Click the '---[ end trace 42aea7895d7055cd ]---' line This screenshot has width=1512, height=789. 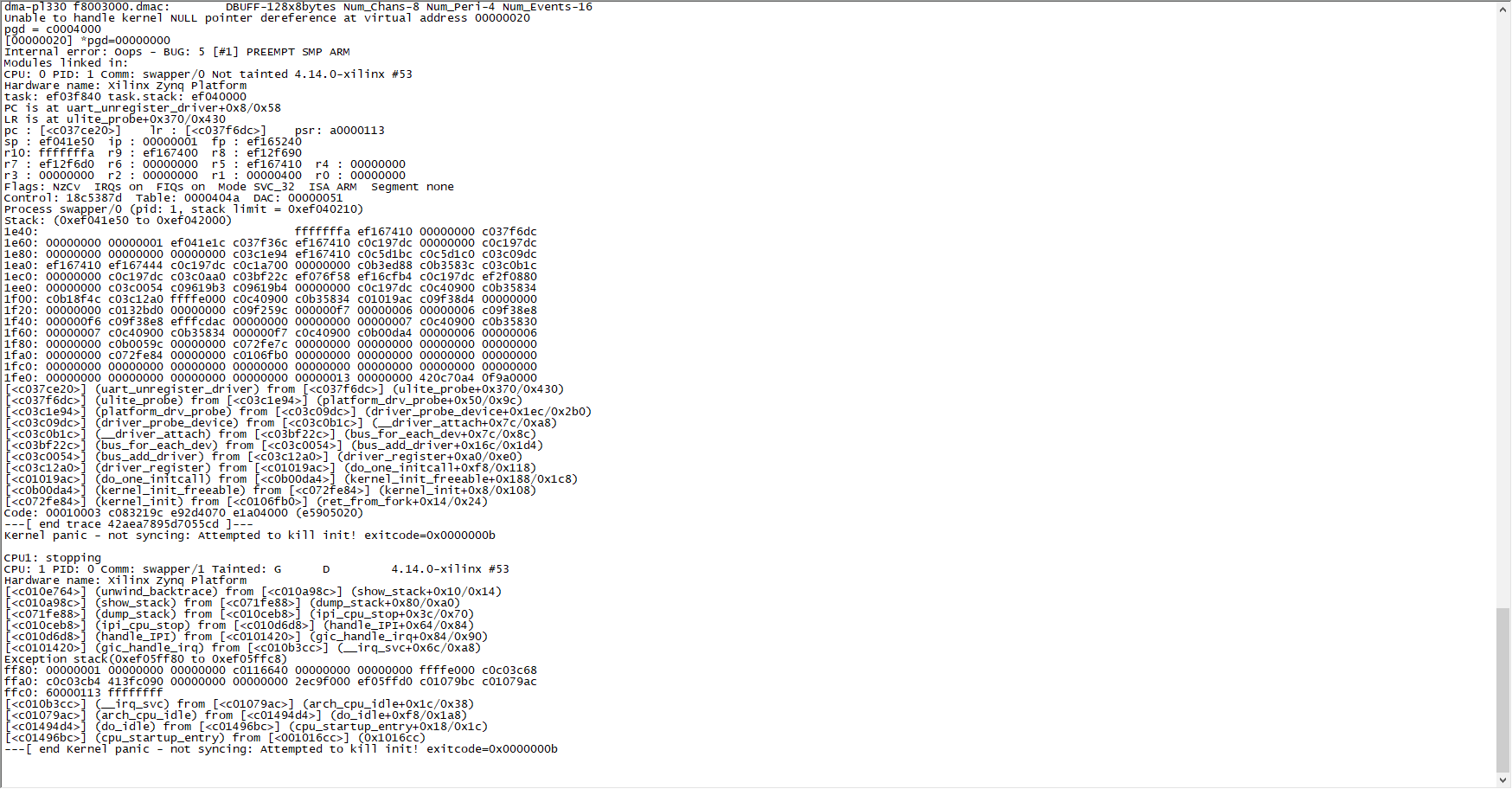click(x=129, y=524)
